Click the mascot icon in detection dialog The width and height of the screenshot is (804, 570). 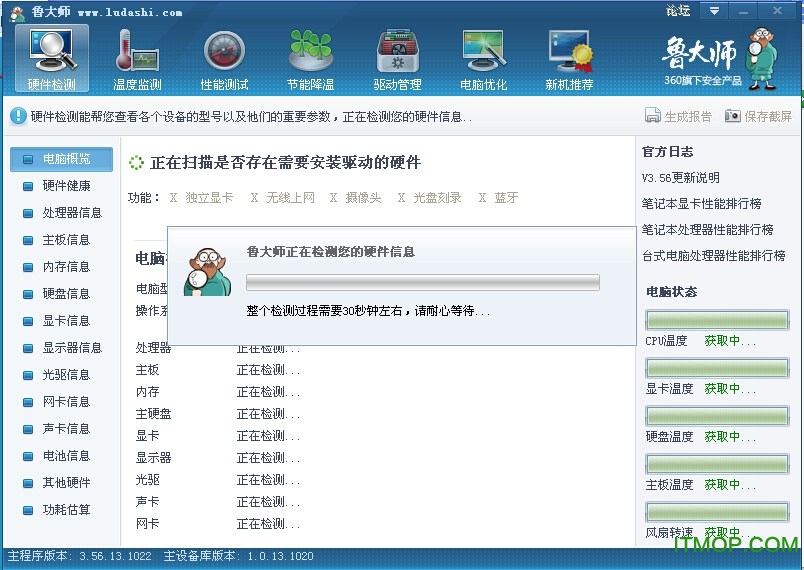pyautogui.click(x=207, y=272)
